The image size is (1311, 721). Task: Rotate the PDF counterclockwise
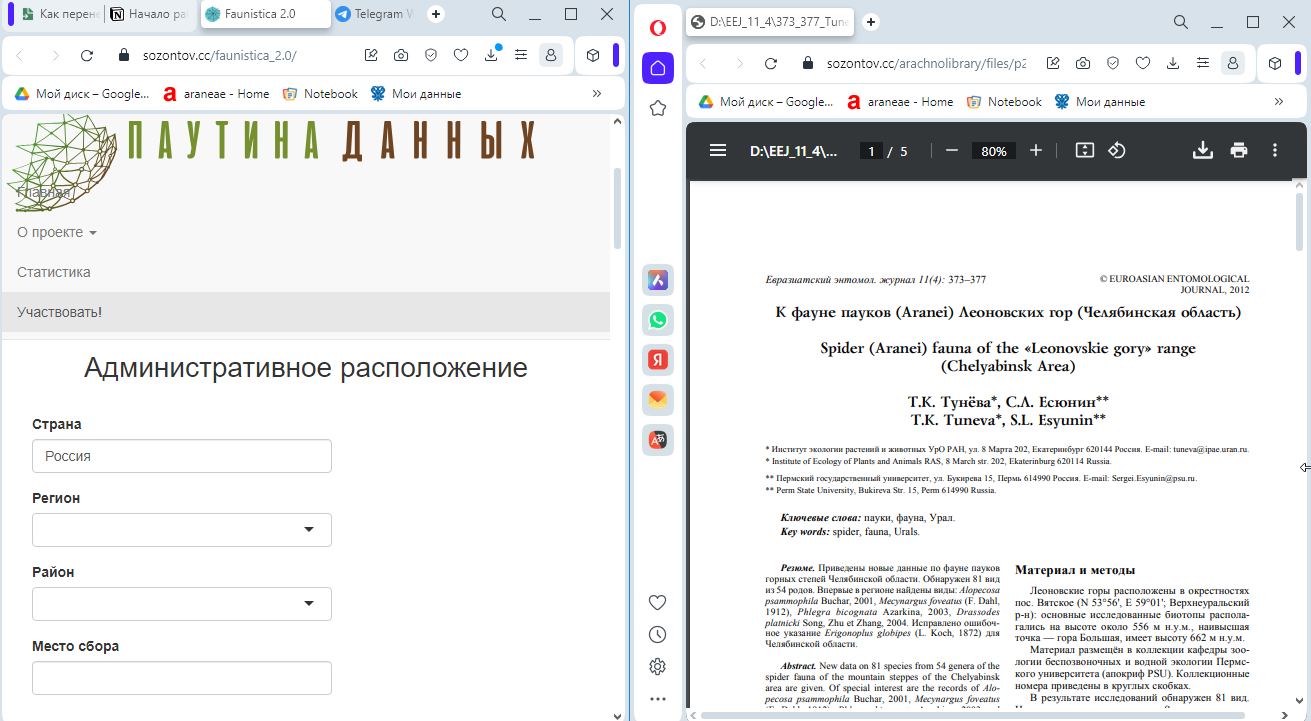1117,150
